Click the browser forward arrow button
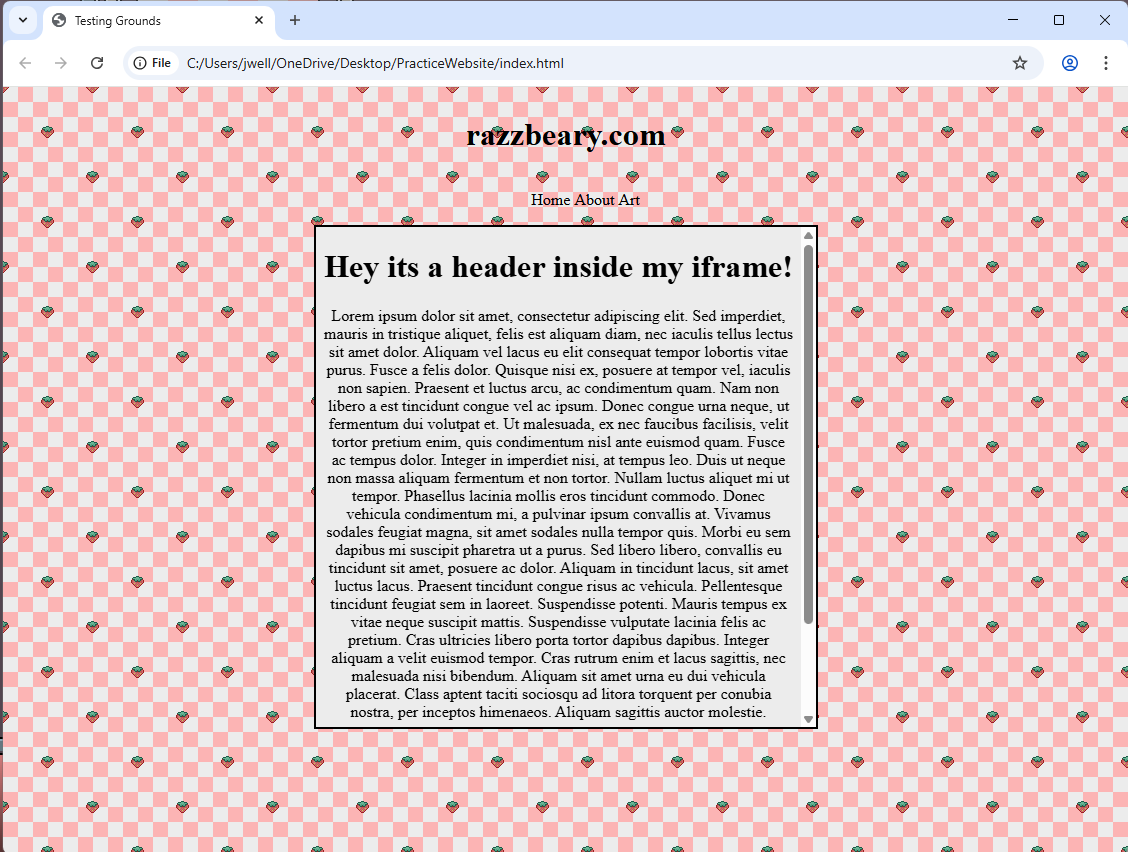Viewport: 1128px width, 852px height. [61, 63]
